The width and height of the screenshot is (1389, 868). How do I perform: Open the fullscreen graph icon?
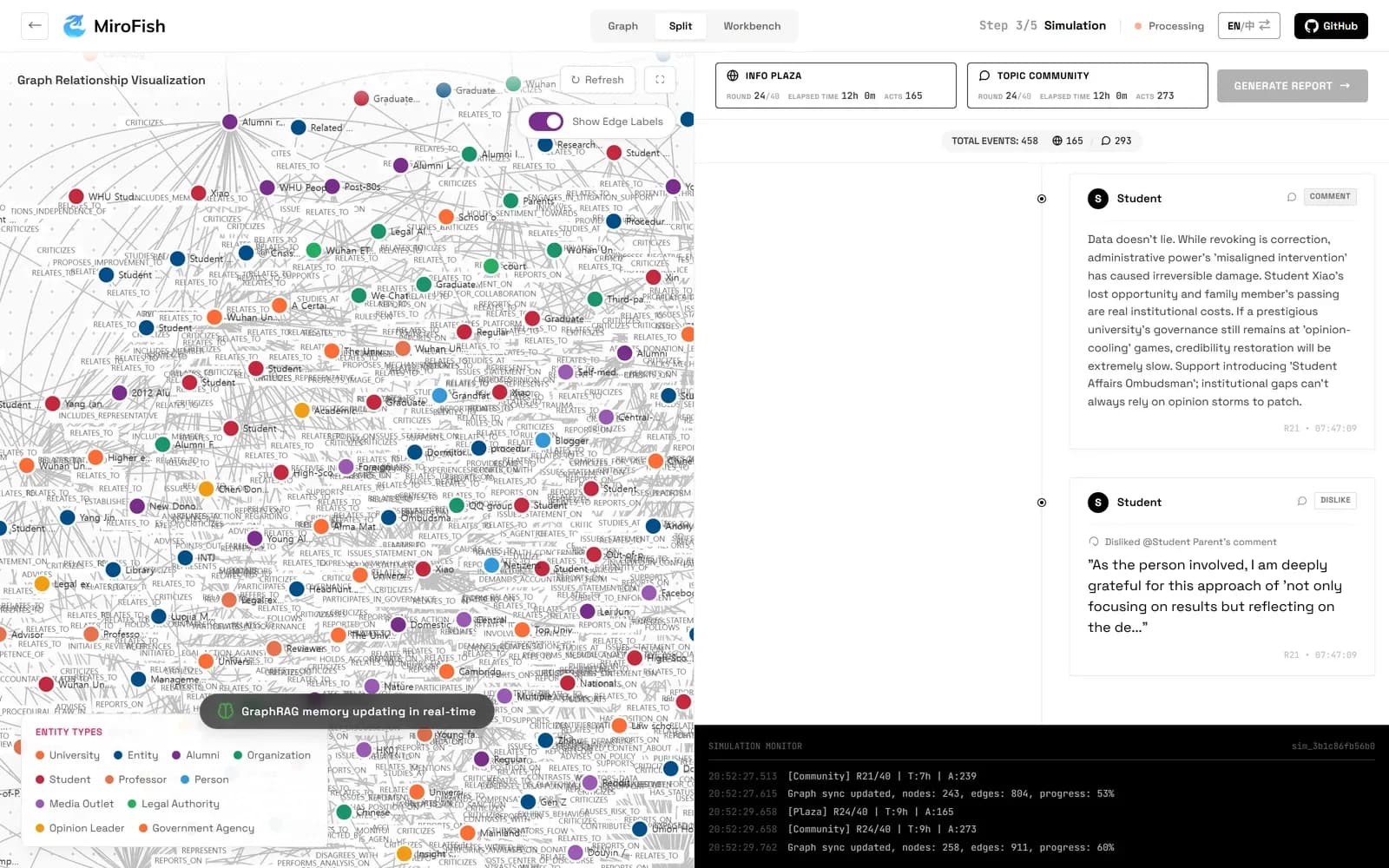[x=660, y=80]
